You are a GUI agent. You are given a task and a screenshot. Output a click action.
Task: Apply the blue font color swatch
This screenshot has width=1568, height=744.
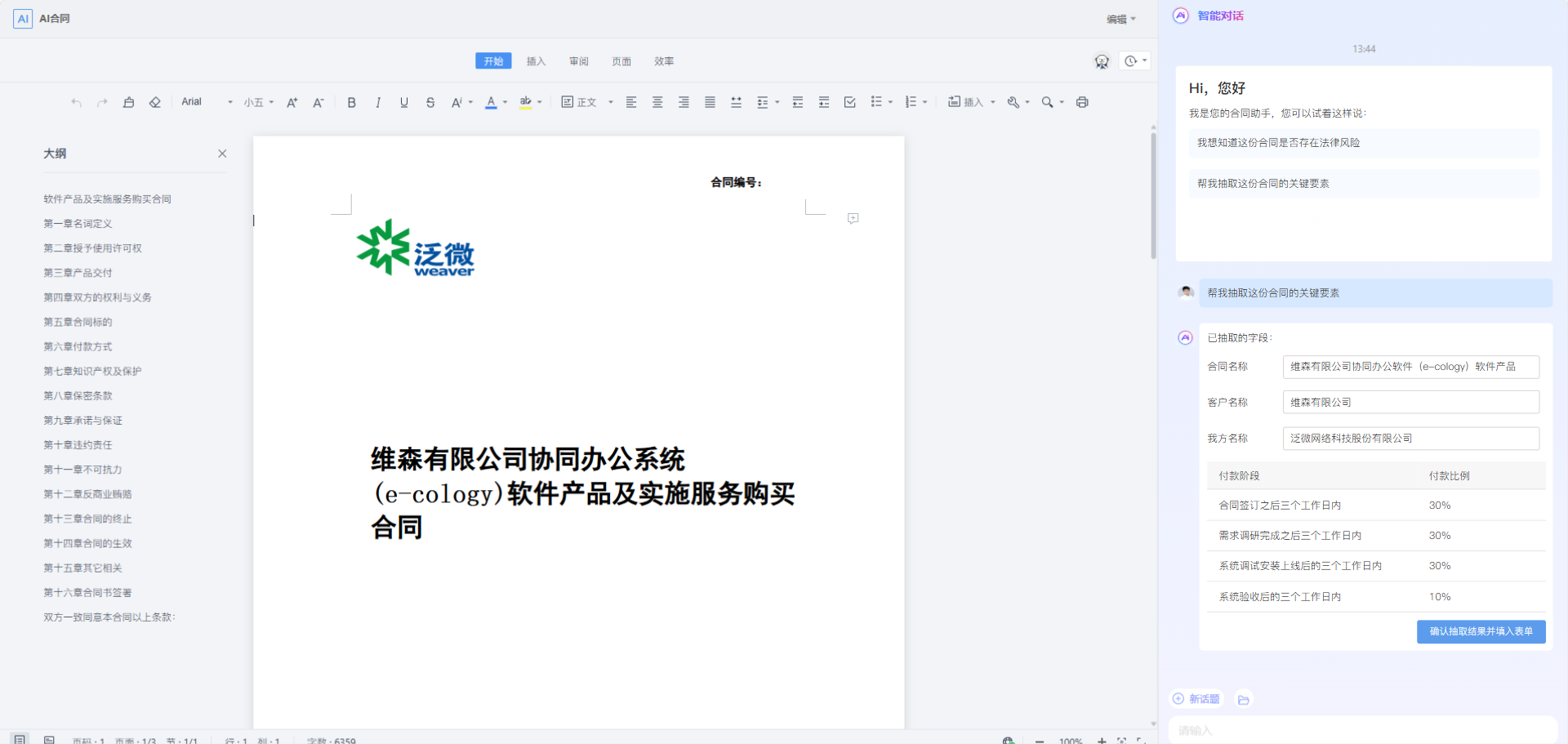(x=491, y=102)
